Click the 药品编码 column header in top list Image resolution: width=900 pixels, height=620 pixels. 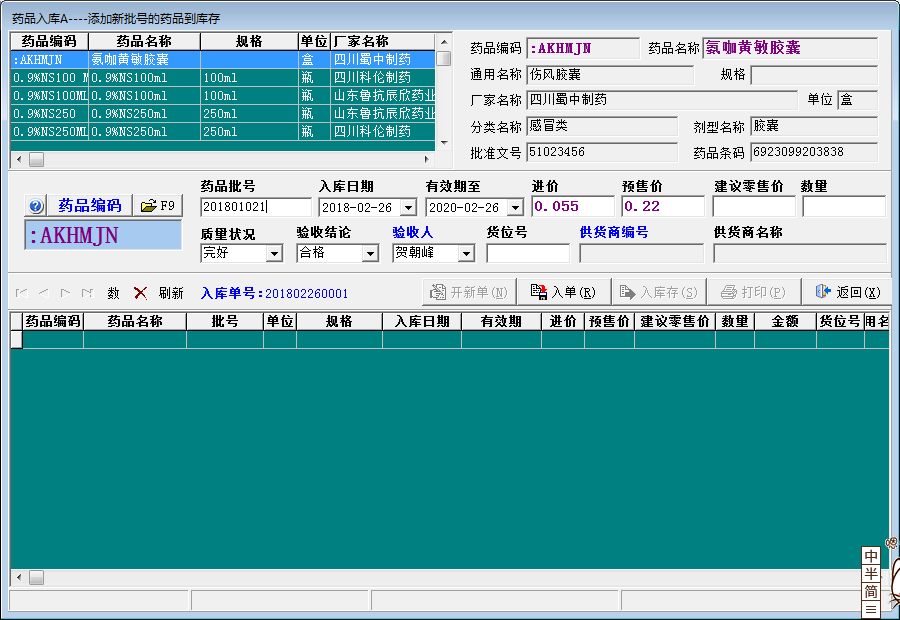[x=49, y=41]
